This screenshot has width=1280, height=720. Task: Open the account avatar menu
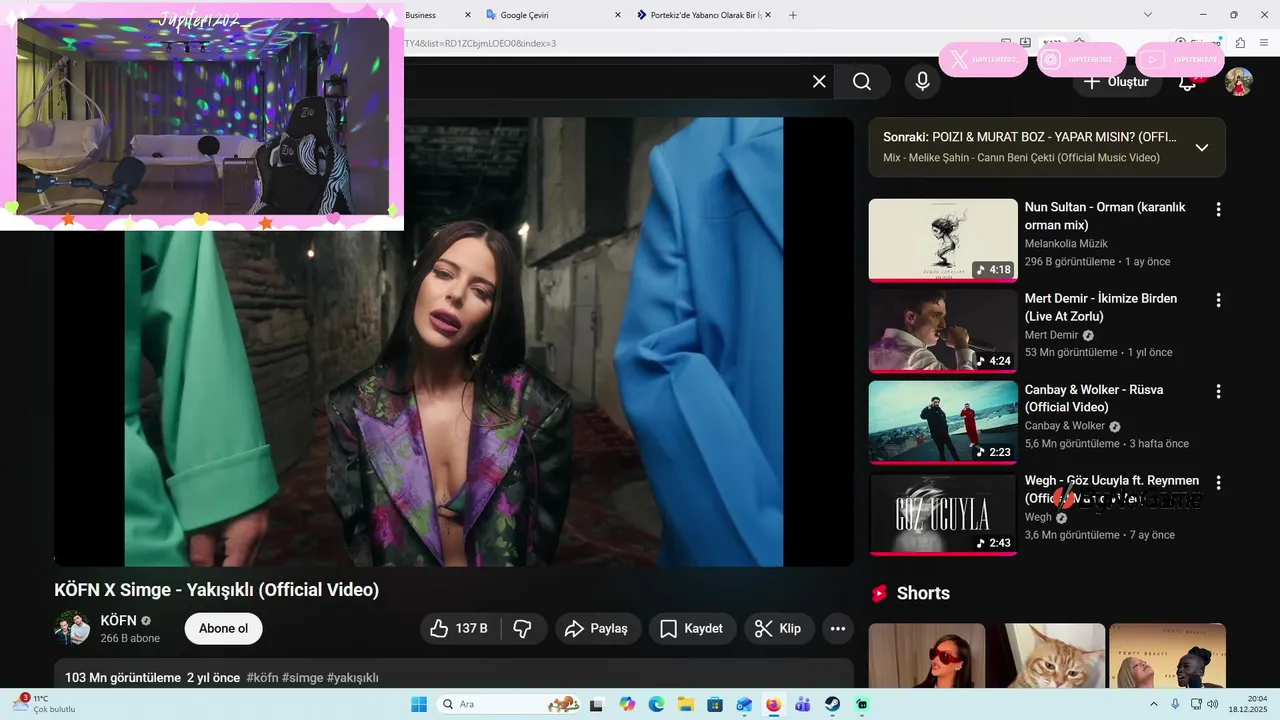(1239, 82)
